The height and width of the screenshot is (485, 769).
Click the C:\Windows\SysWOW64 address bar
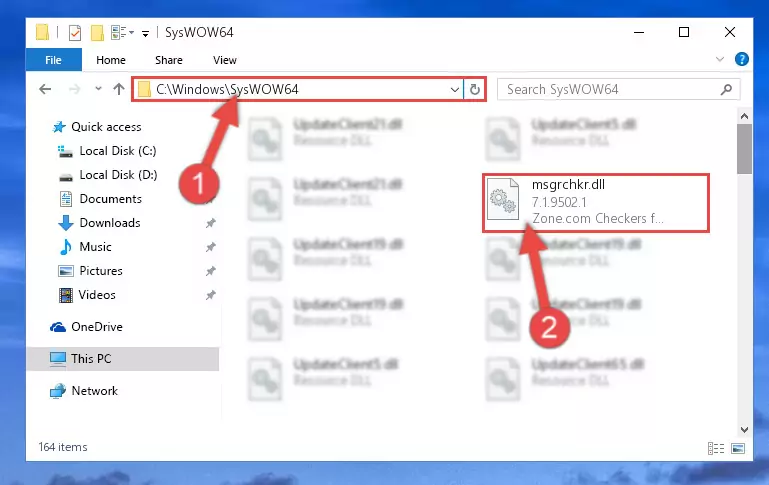click(298, 89)
